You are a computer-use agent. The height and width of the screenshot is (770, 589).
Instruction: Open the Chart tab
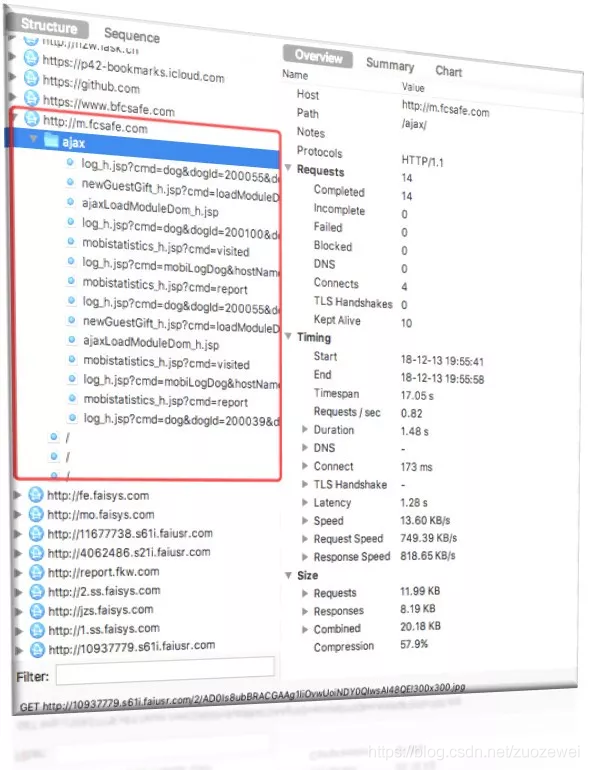pos(449,72)
